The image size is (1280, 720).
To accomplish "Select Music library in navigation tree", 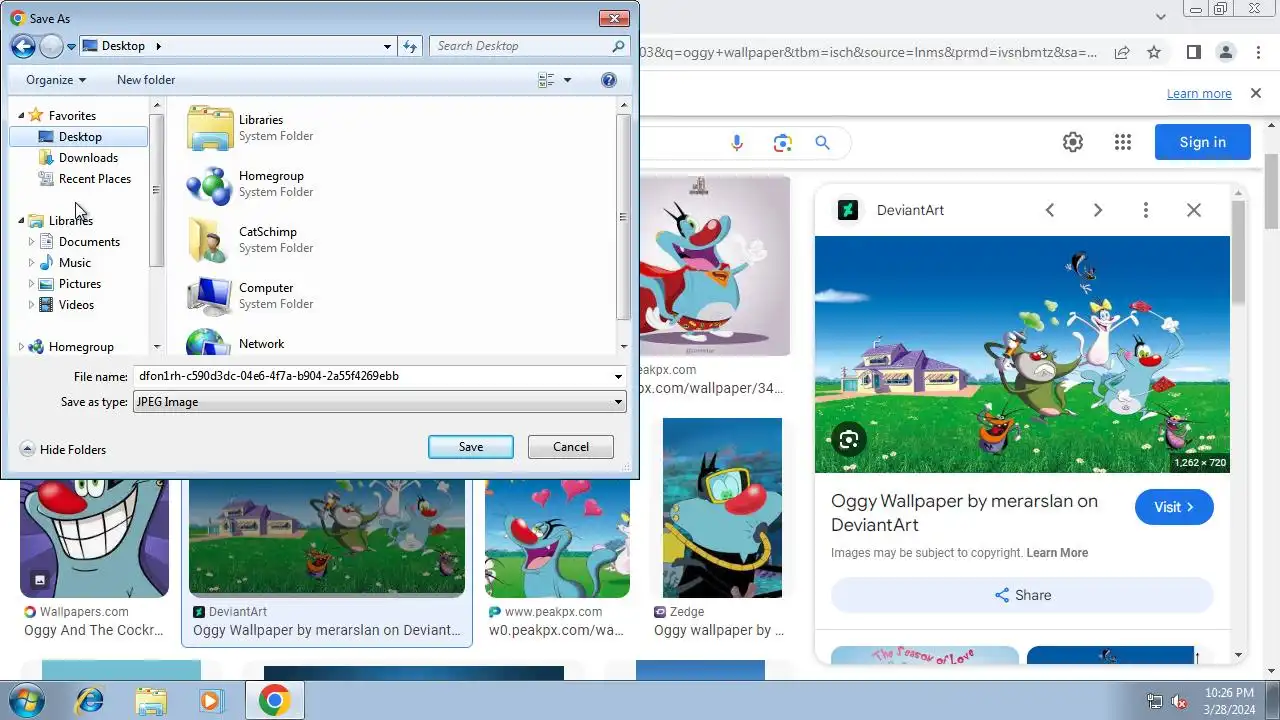I will [x=75, y=263].
